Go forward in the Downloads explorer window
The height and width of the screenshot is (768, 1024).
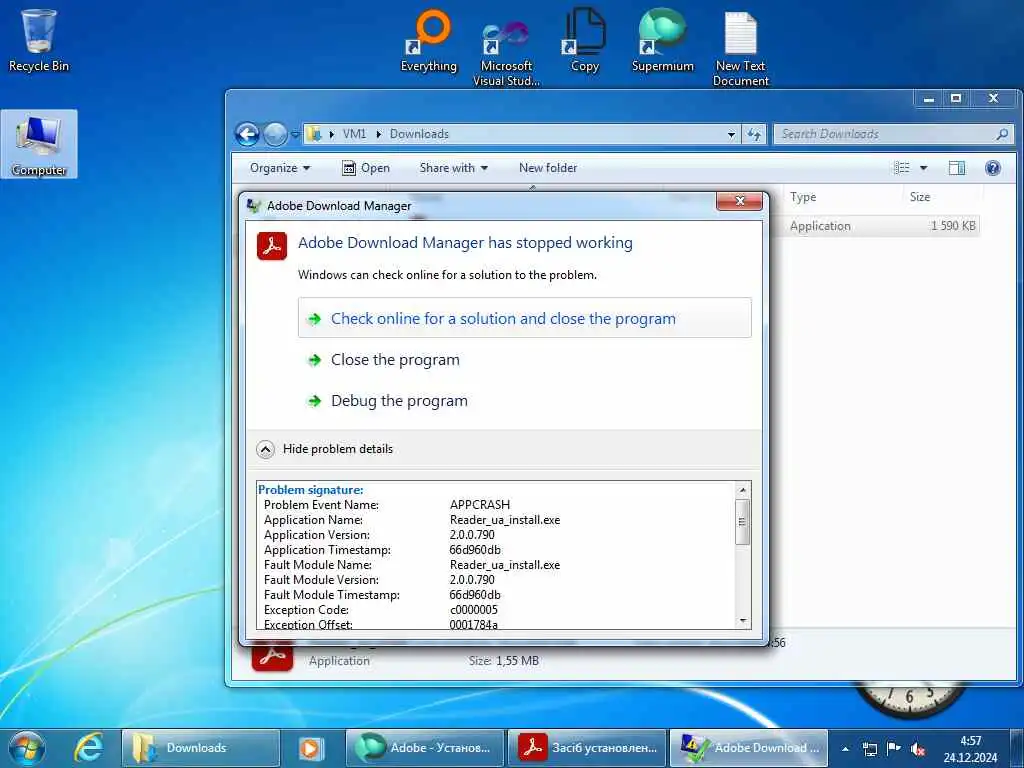(275, 135)
